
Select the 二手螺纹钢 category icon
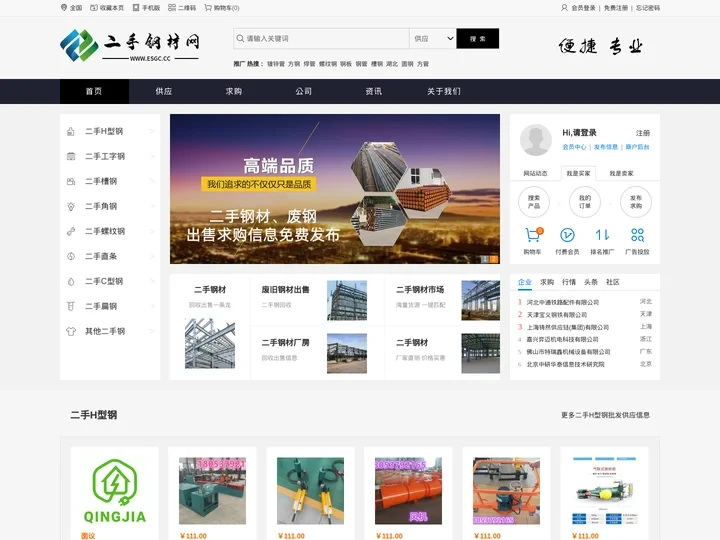tap(71, 231)
